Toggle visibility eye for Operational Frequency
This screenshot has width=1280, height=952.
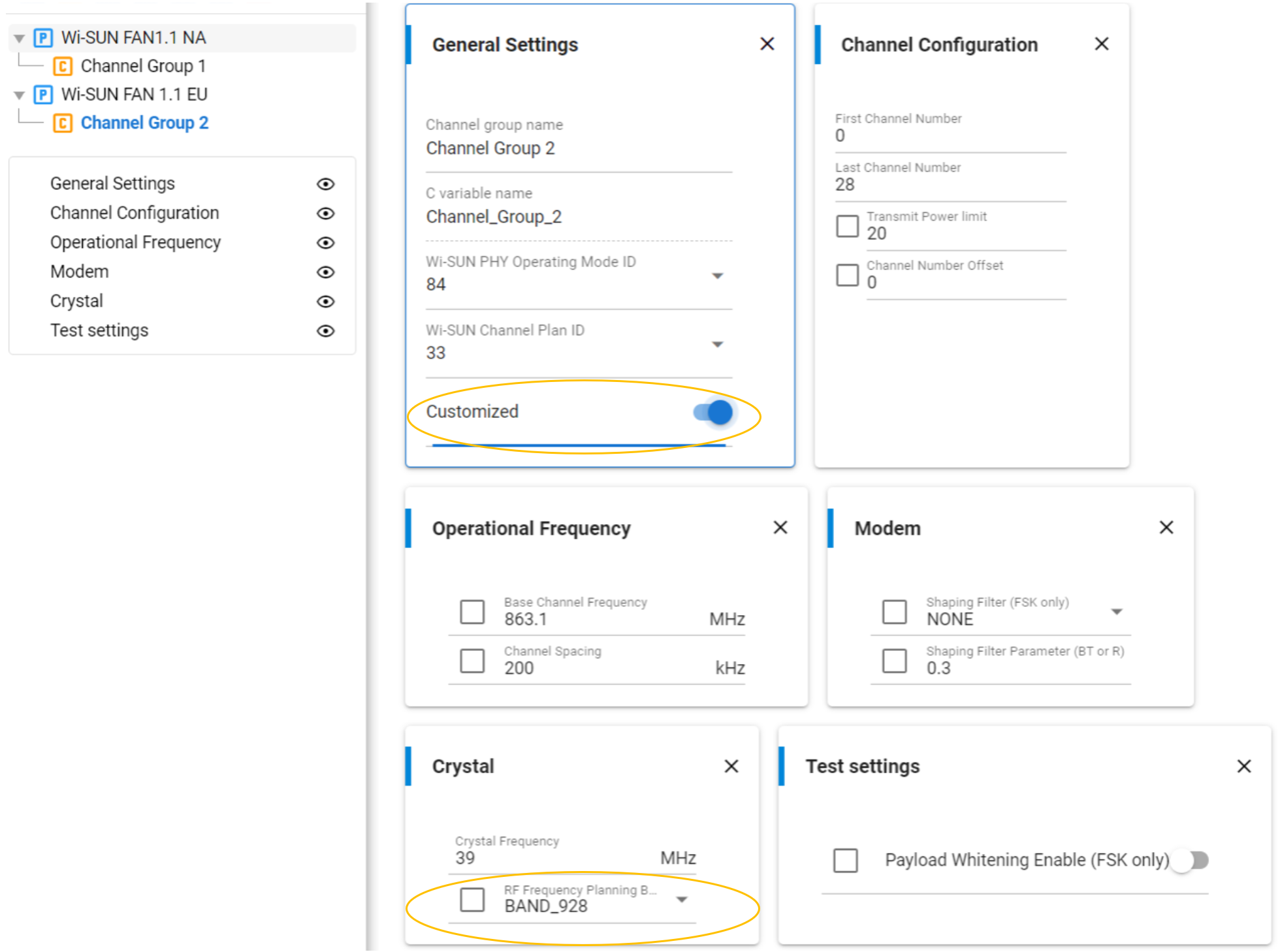326,243
